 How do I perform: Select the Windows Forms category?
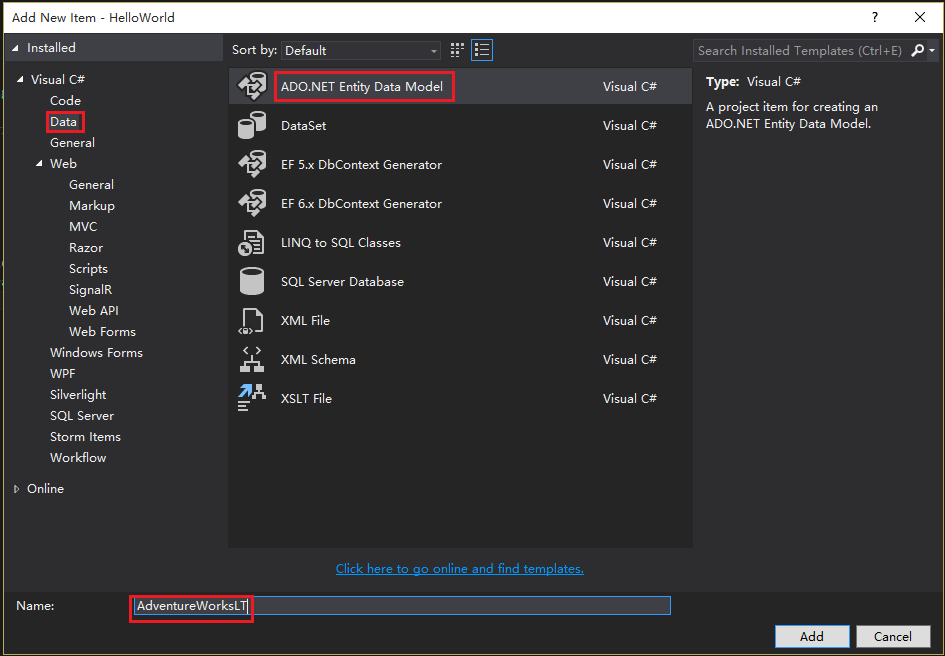[x=96, y=353]
